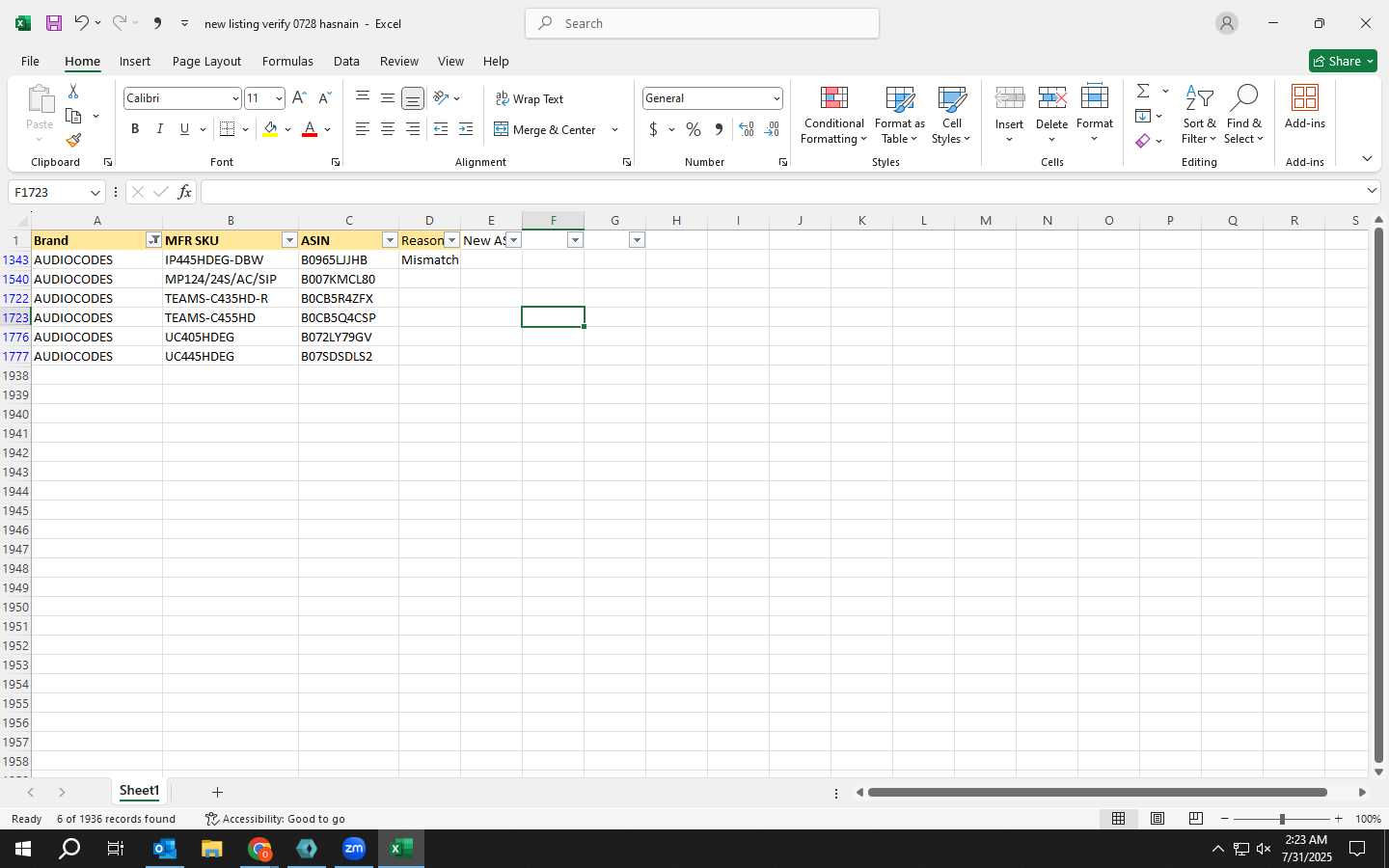Click the Search box in title bar
Viewport: 1389px width, 868px height.
pos(702,23)
